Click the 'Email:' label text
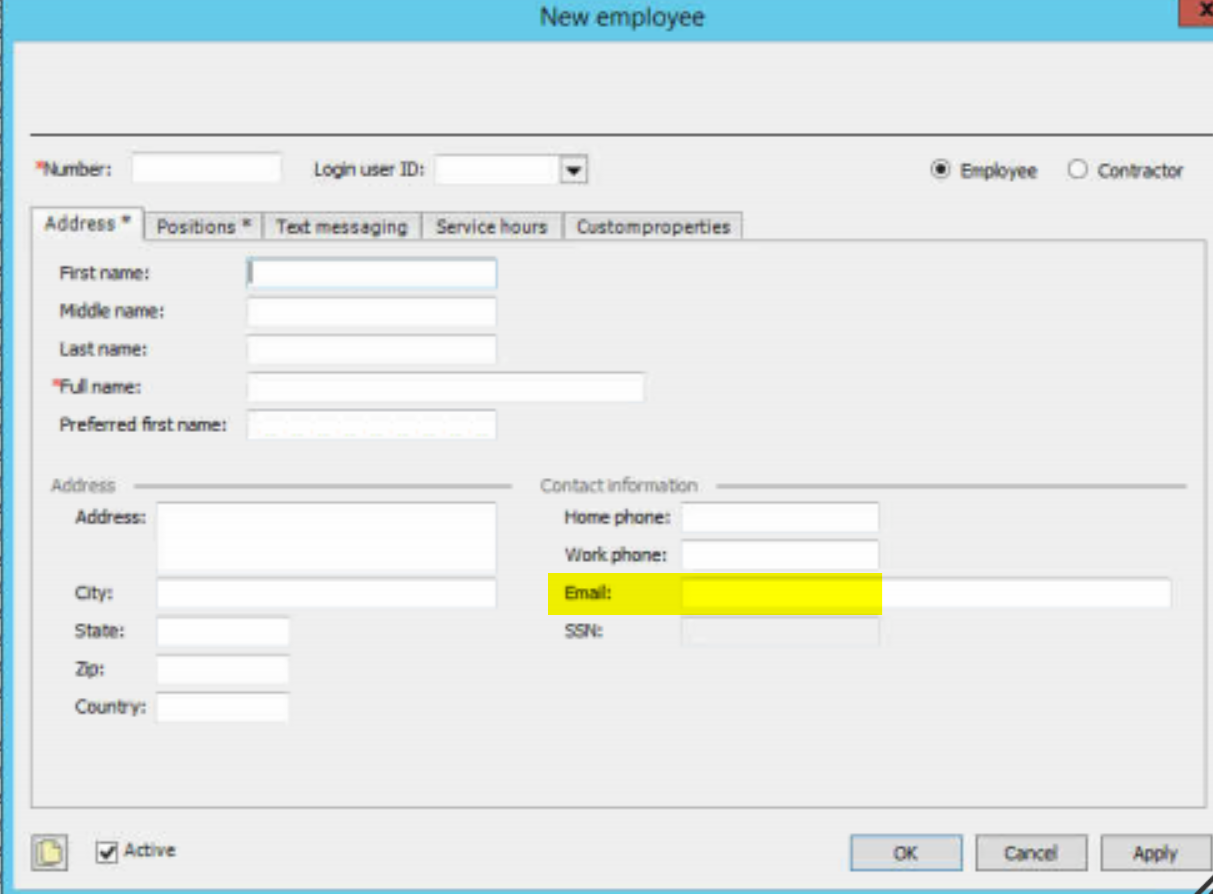Viewport: 1213px width, 894px height. point(588,593)
